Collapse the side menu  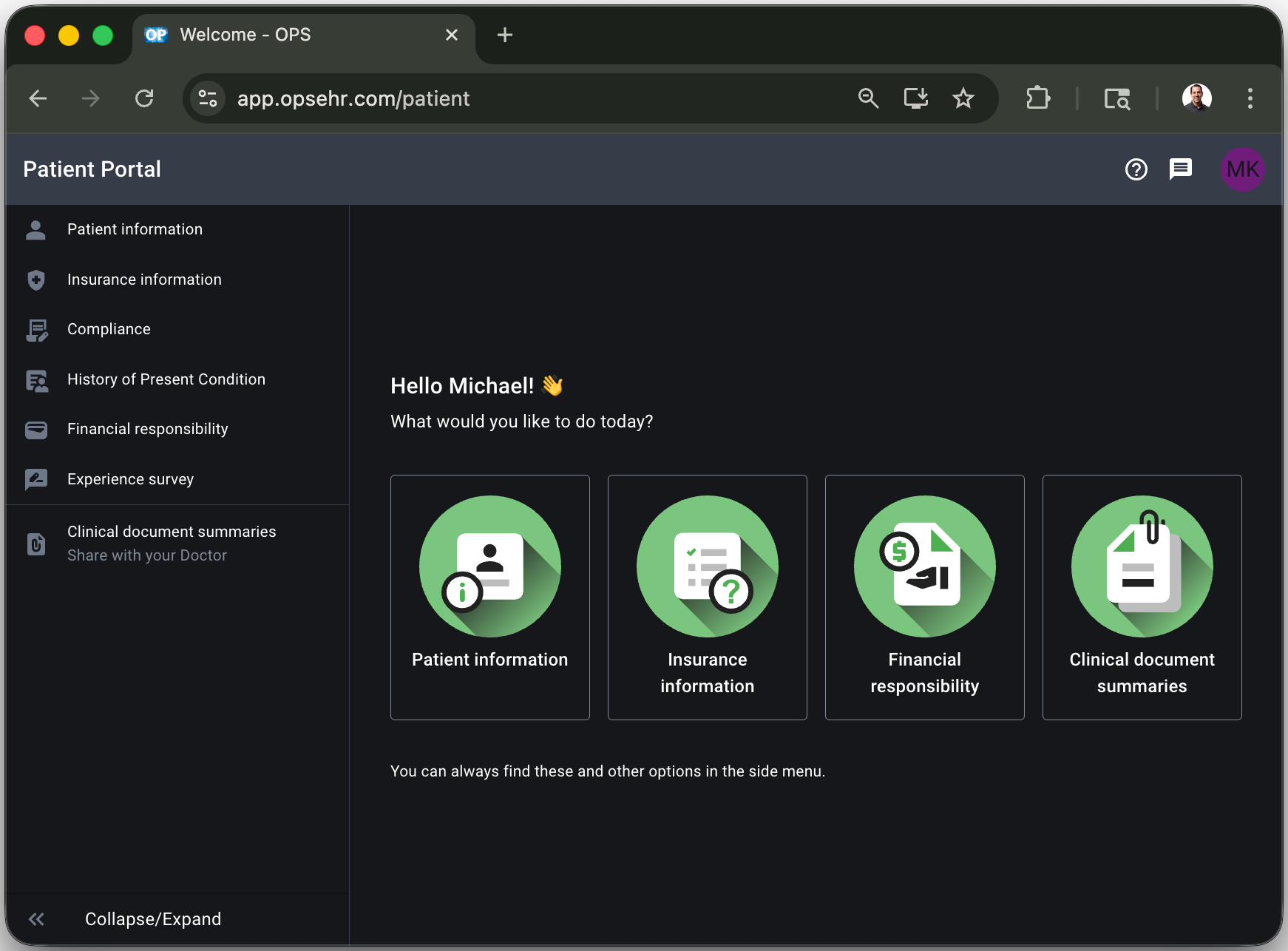coord(35,918)
